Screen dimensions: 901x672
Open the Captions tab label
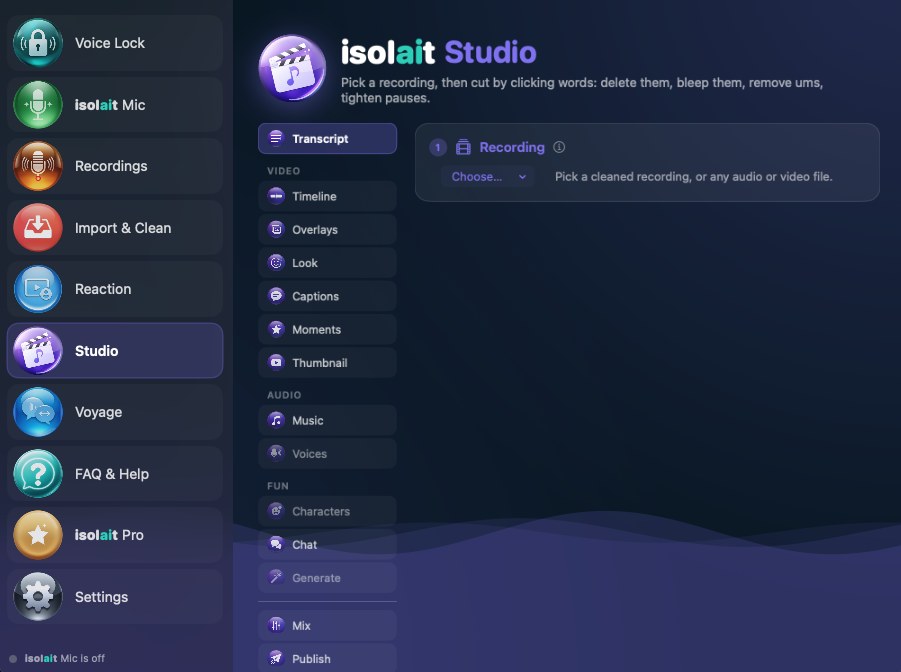(x=315, y=297)
